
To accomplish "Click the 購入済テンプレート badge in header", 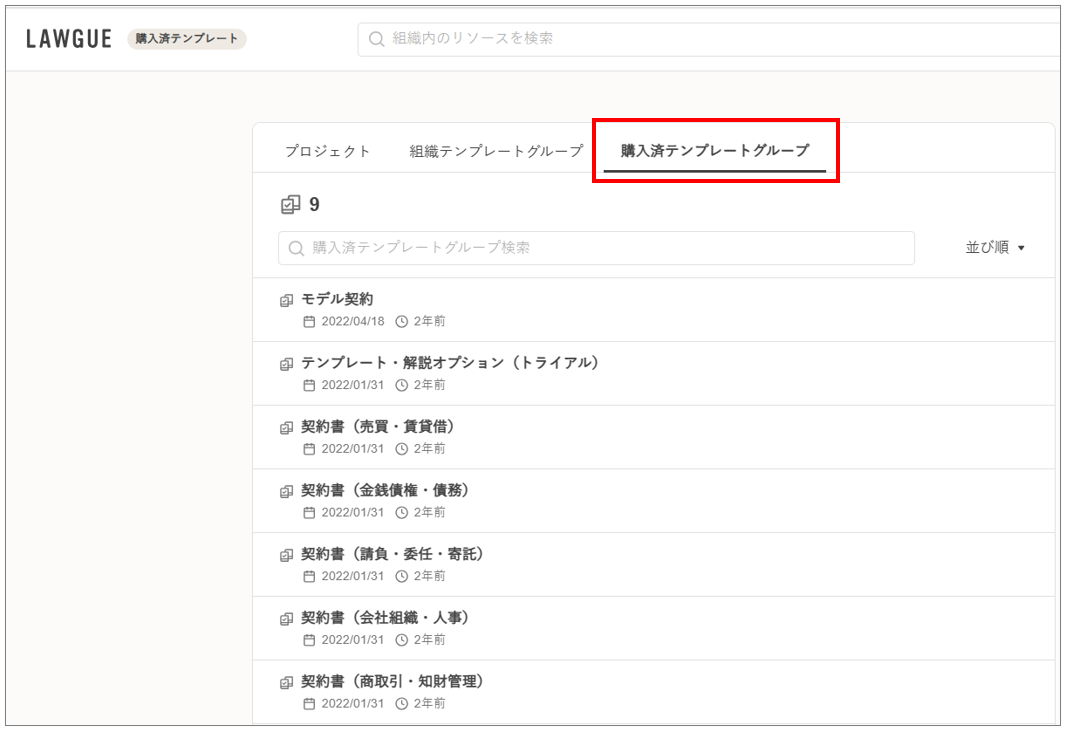I will [186, 39].
